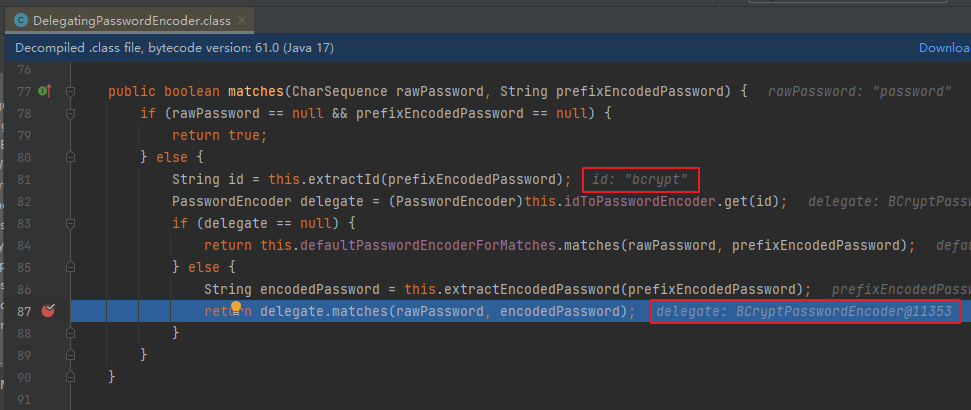The width and height of the screenshot is (971, 410).
Task: Click the fold end marker at line 88
Action: click(70, 333)
